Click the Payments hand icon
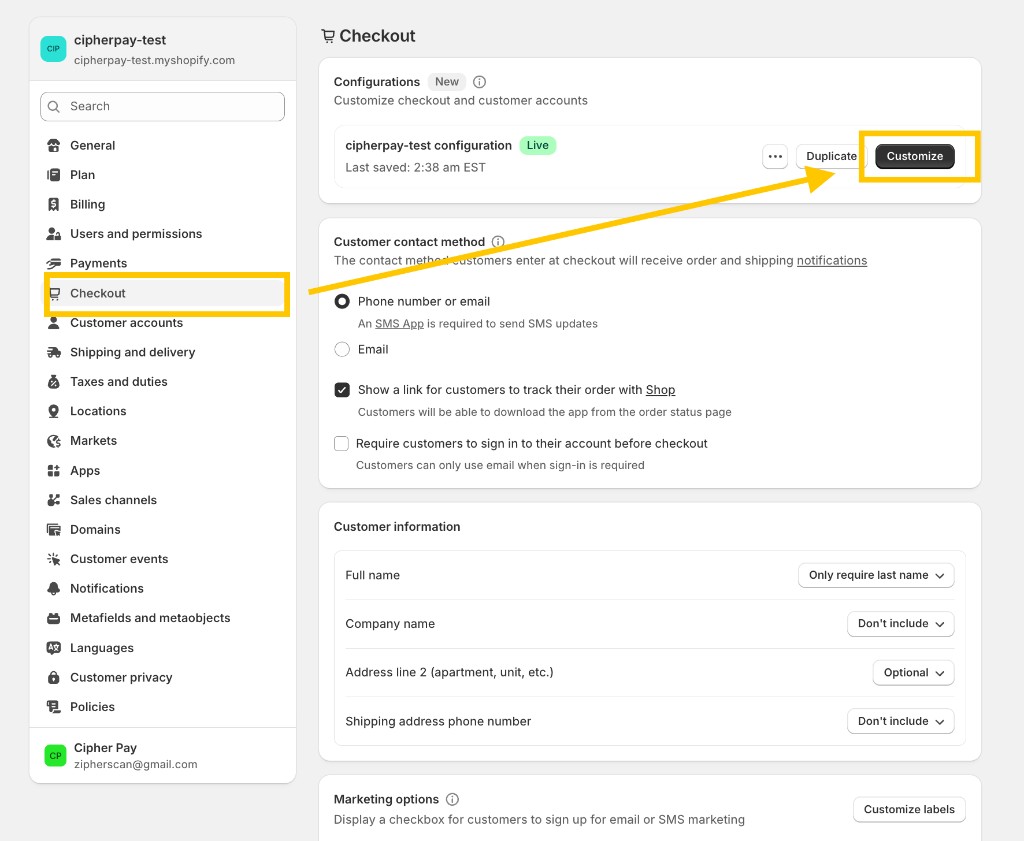Viewport: 1024px width, 841px height. click(x=54, y=263)
